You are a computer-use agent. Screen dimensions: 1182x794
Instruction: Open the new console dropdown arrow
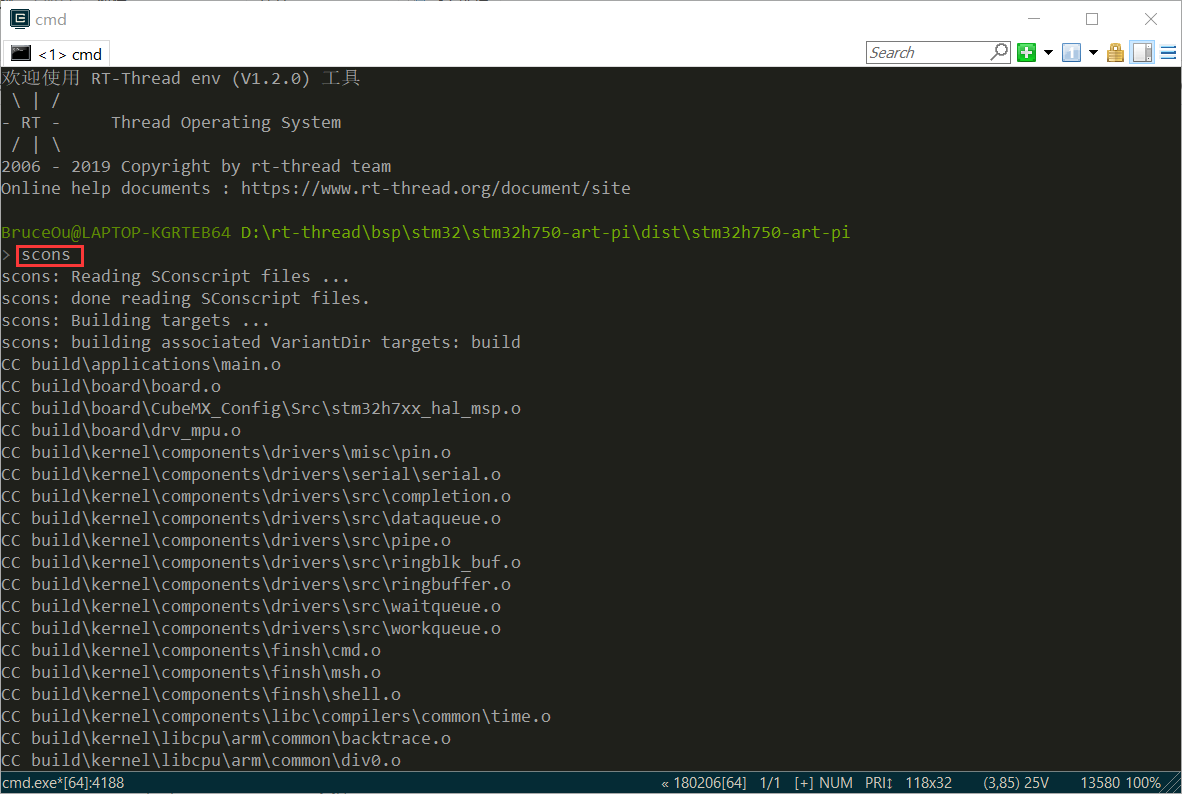click(x=1048, y=53)
